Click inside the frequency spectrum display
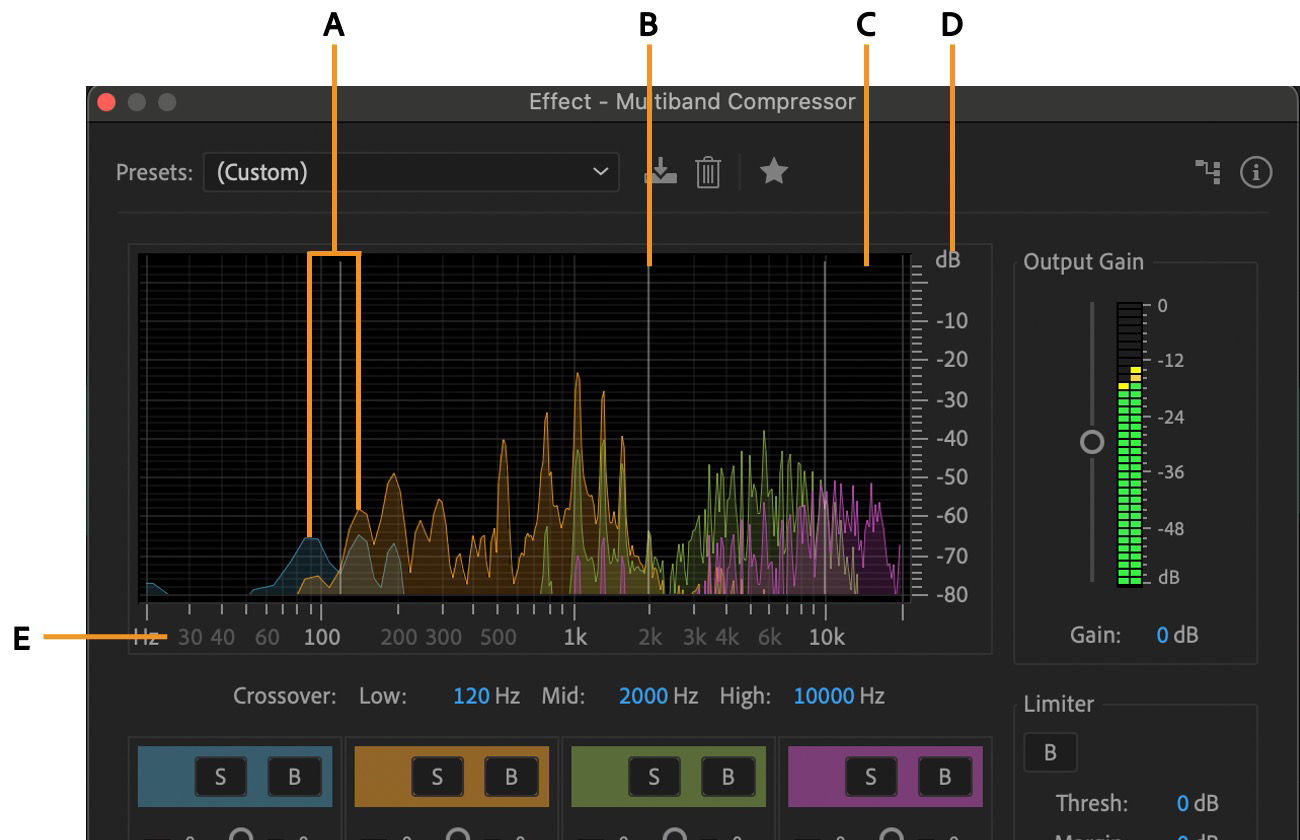Screen dimensions: 1300x840 tap(520, 420)
